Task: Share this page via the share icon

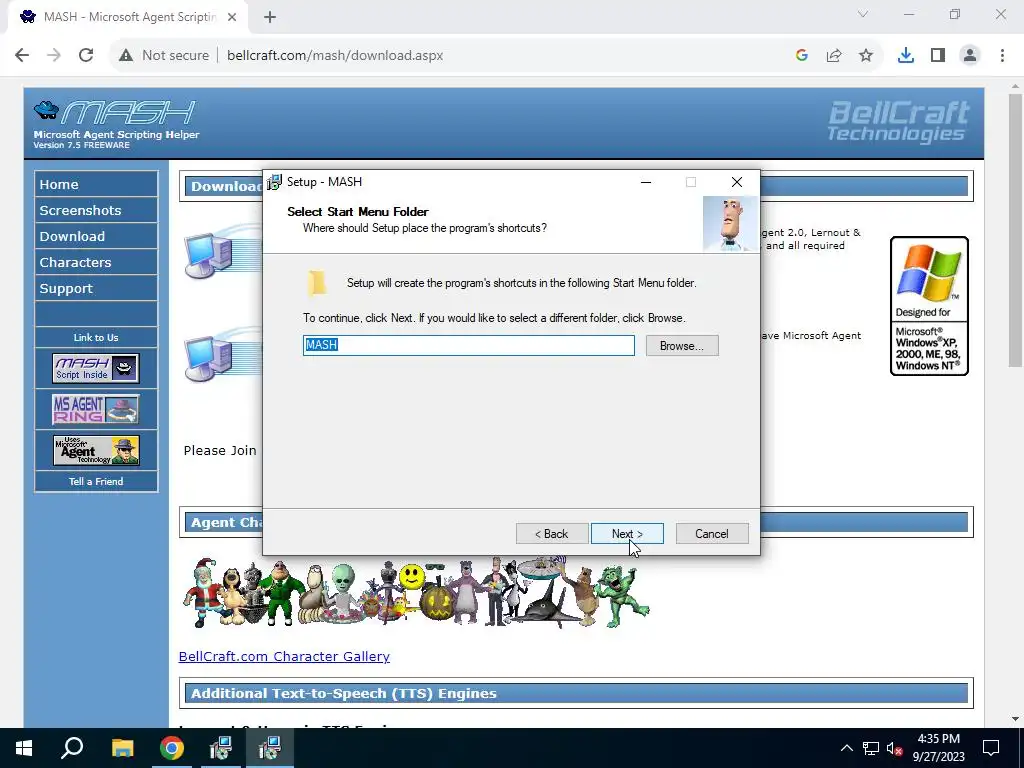Action: pyautogui.click(x=834, y=56)
